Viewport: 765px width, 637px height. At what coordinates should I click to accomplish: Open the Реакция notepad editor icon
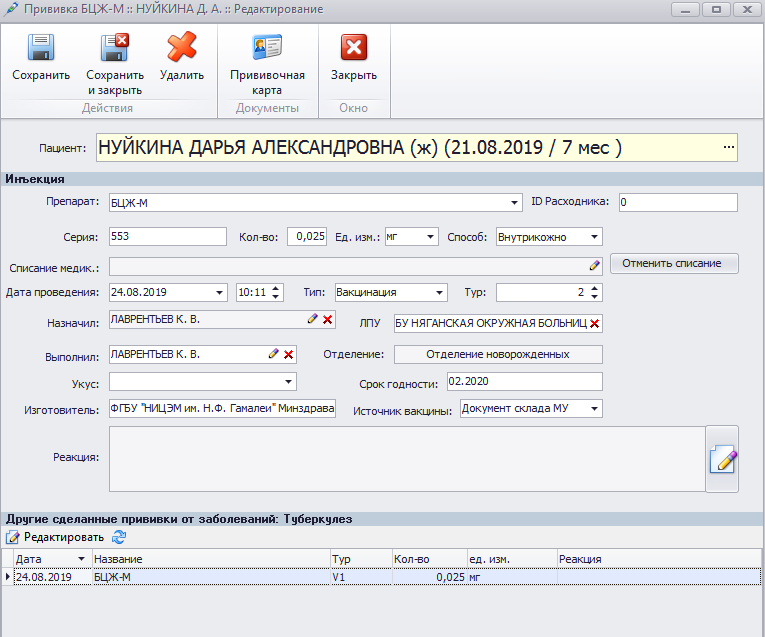(x=722, y=459)
